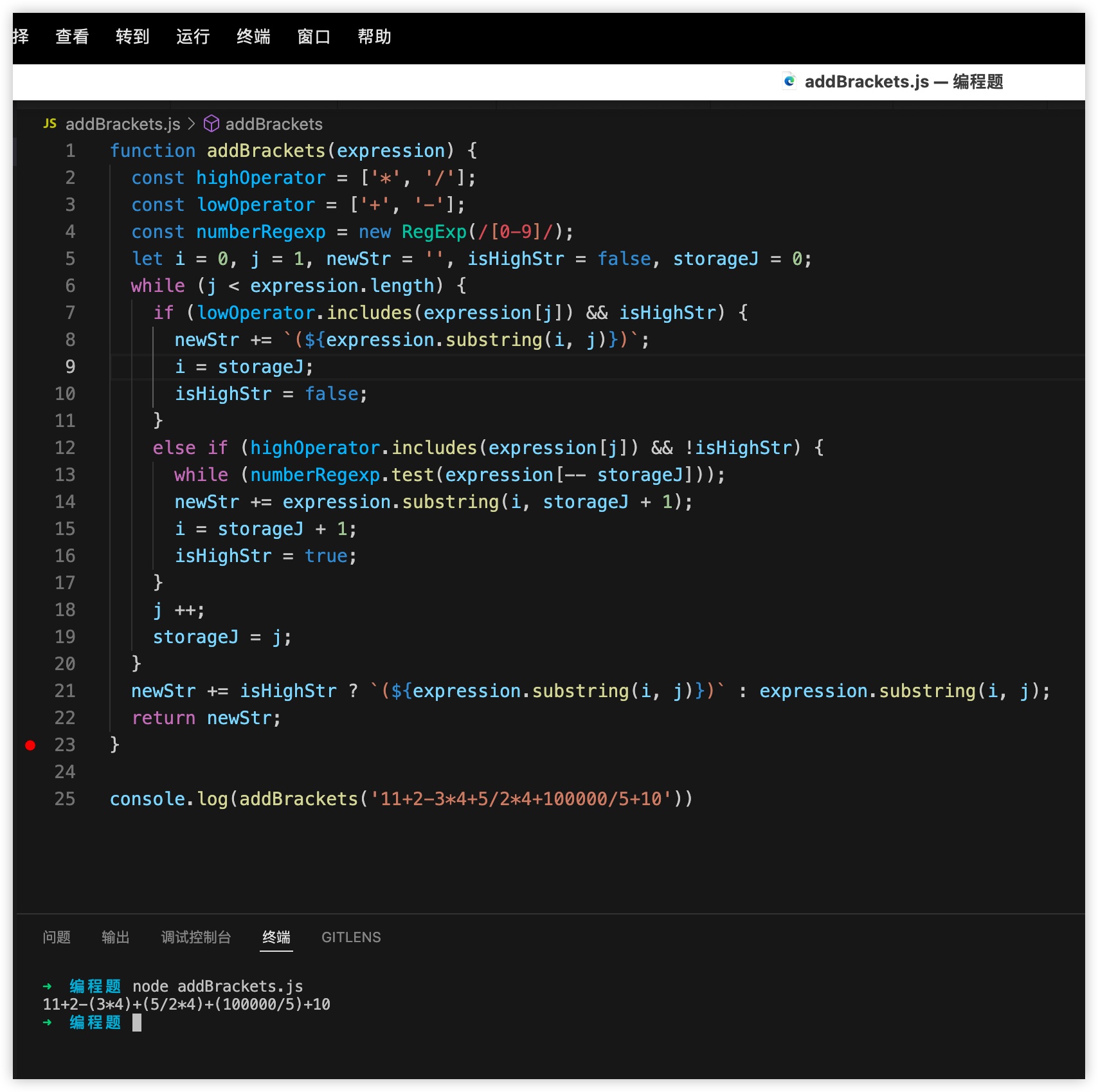This screenshot has height=1092, width=1098.
Task: Click 'storageJ = j;' on line 19
Action: tap(222, 637)
